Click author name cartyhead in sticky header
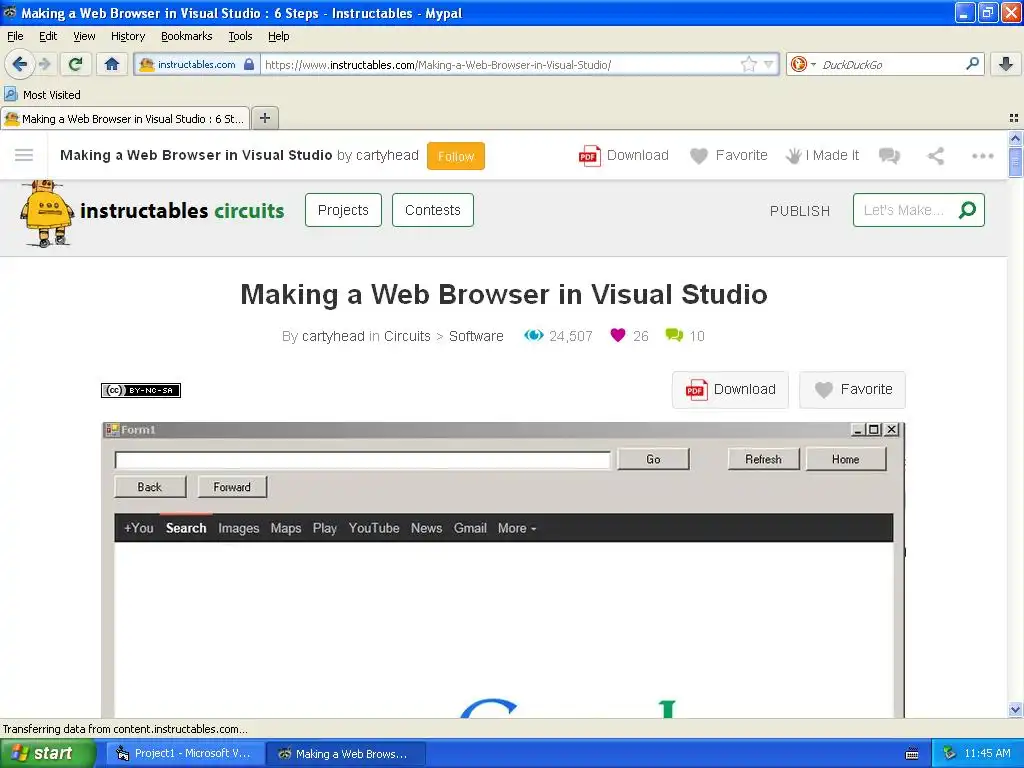The height and width of the screenshot is (768, 1024). coord(387,155)
